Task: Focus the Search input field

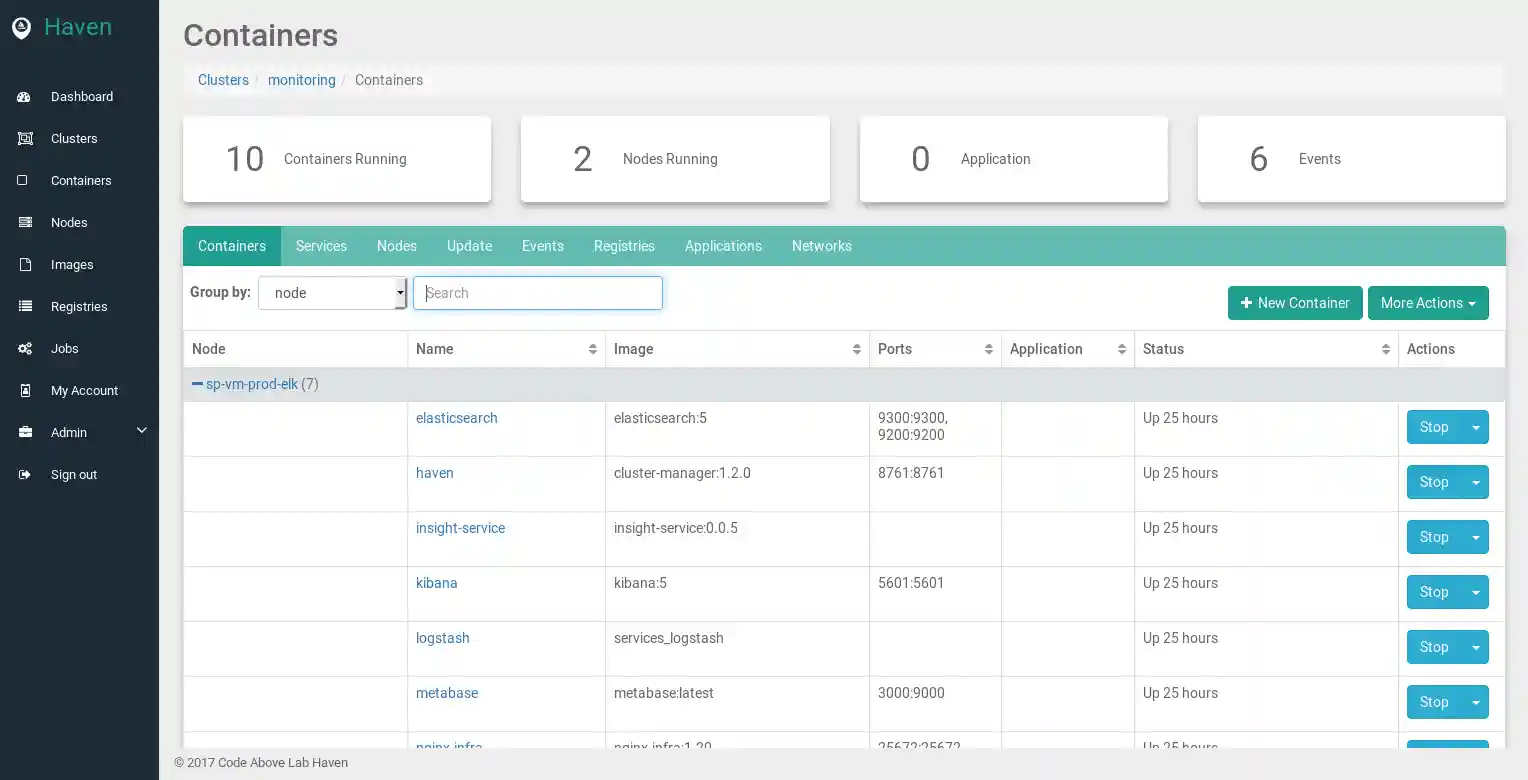Action: click(x=538, y=293)
